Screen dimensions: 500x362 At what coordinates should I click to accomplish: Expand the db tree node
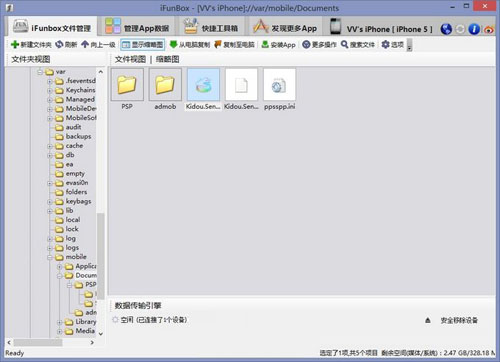[x=50, y=155]
